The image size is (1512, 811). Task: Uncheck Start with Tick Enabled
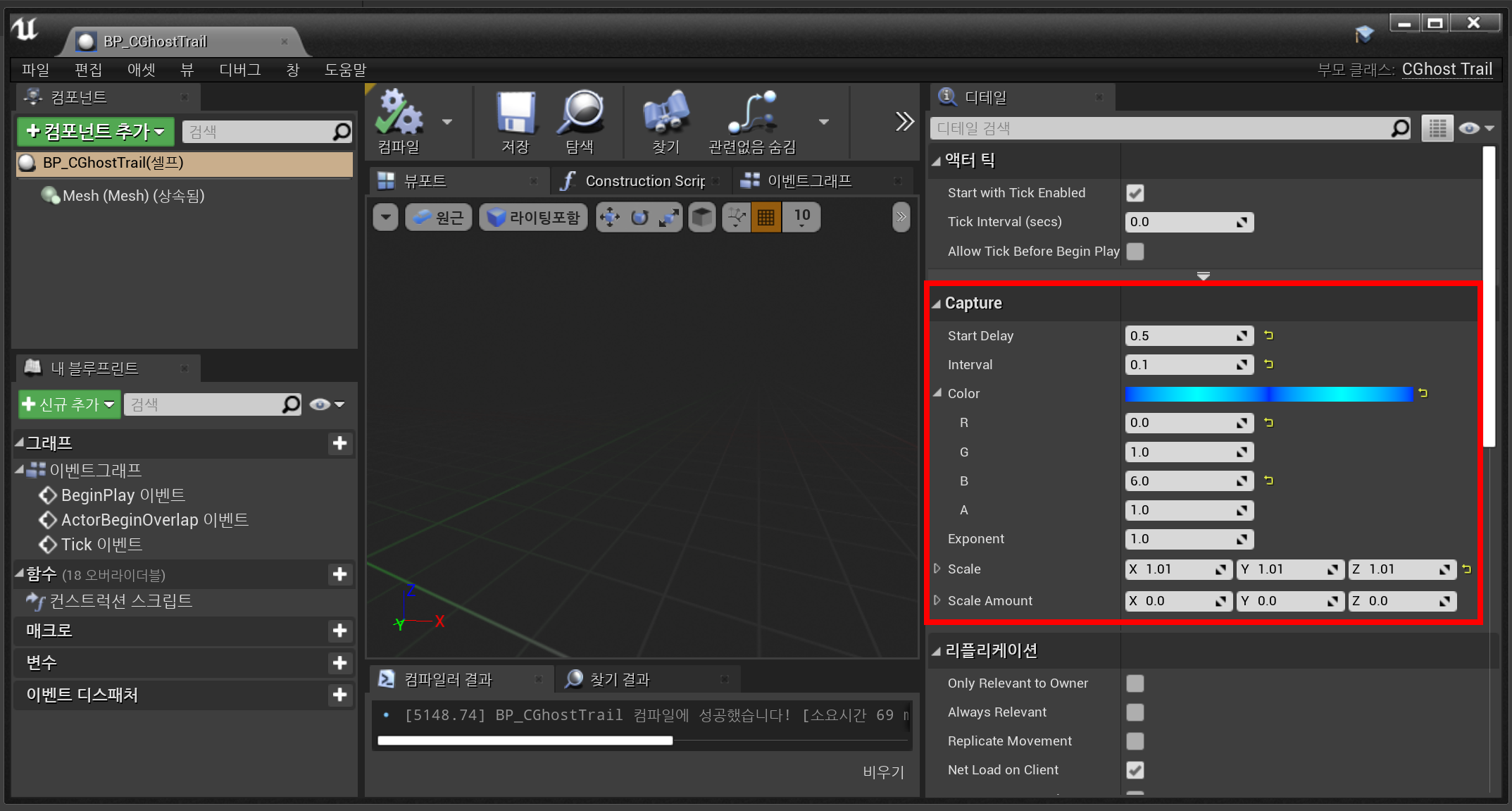click(1135, 193)
